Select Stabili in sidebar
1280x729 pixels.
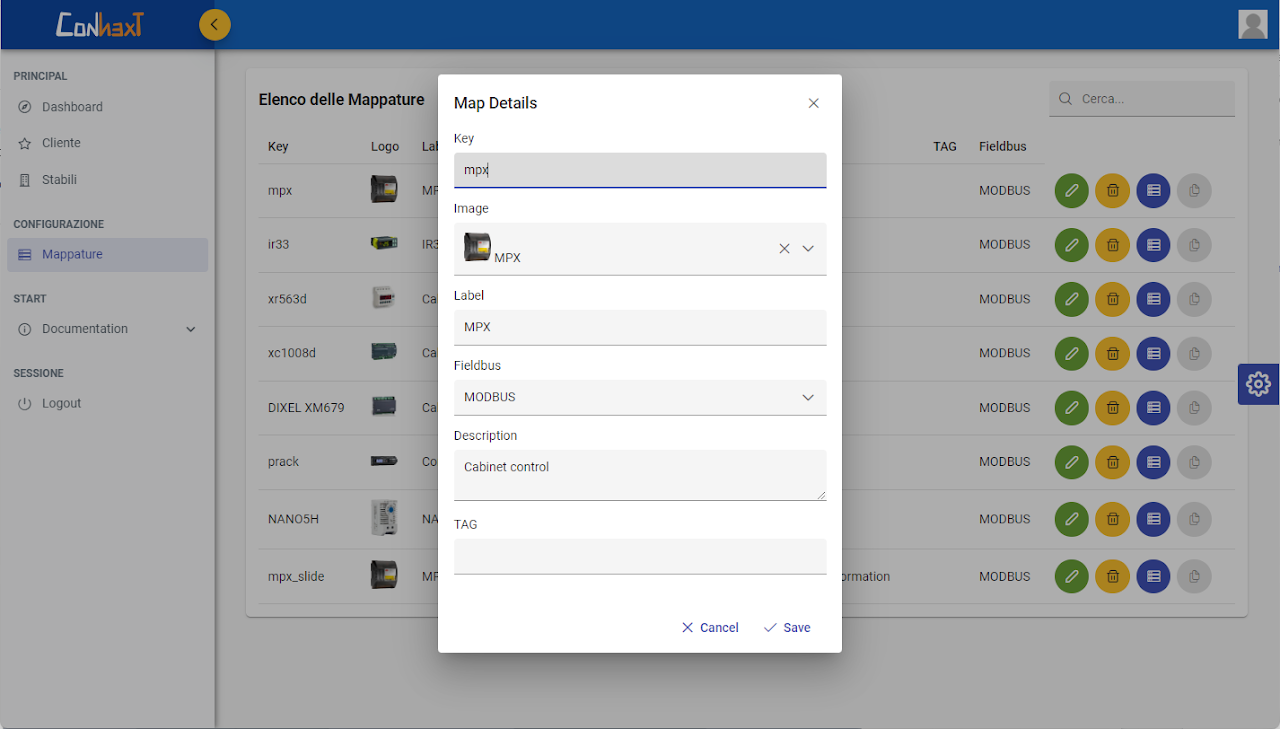(59, 180)
